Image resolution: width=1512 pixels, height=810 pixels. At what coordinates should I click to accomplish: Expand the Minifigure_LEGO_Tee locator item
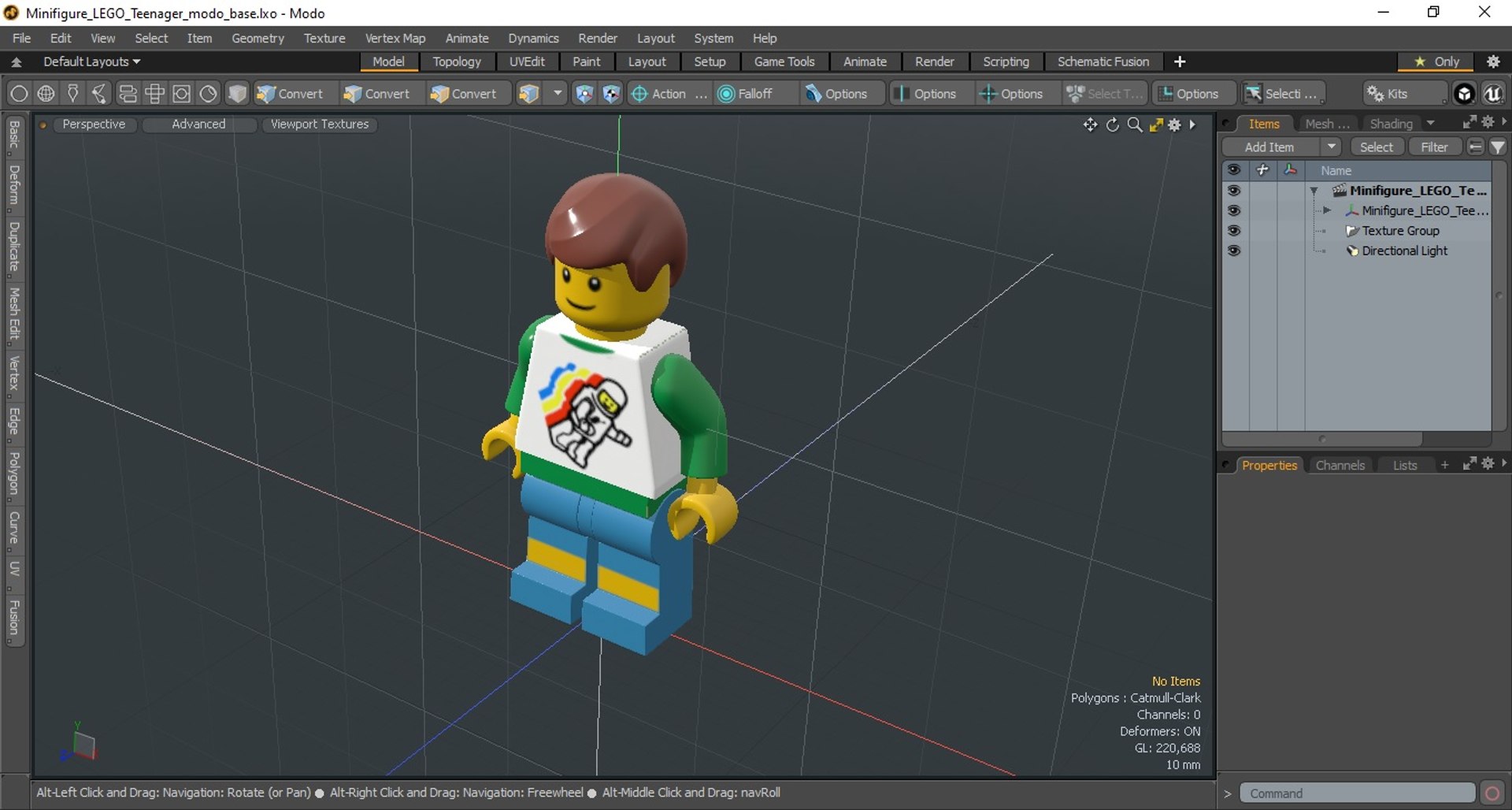click(x=1327, y=210)
